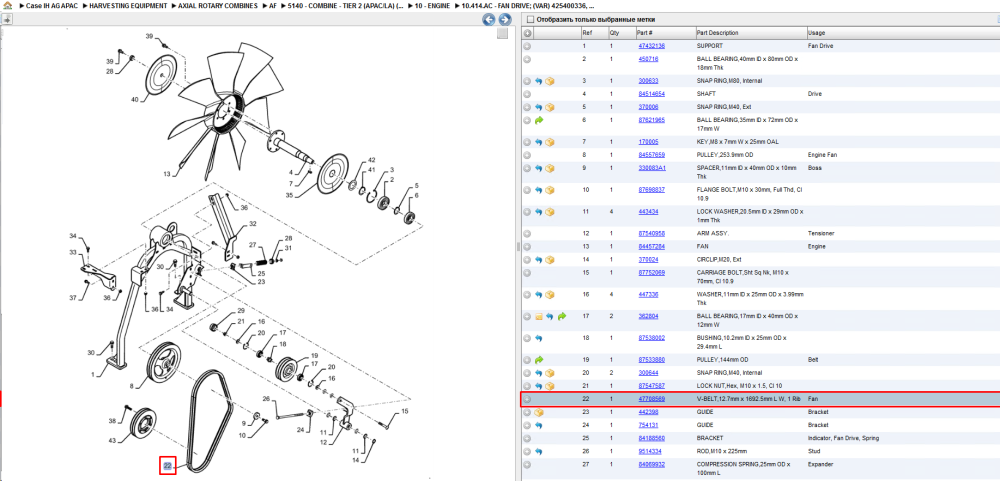Click package box icon for LOCK WASHER ref 11
1000x481 pixels.
(550, 211)
